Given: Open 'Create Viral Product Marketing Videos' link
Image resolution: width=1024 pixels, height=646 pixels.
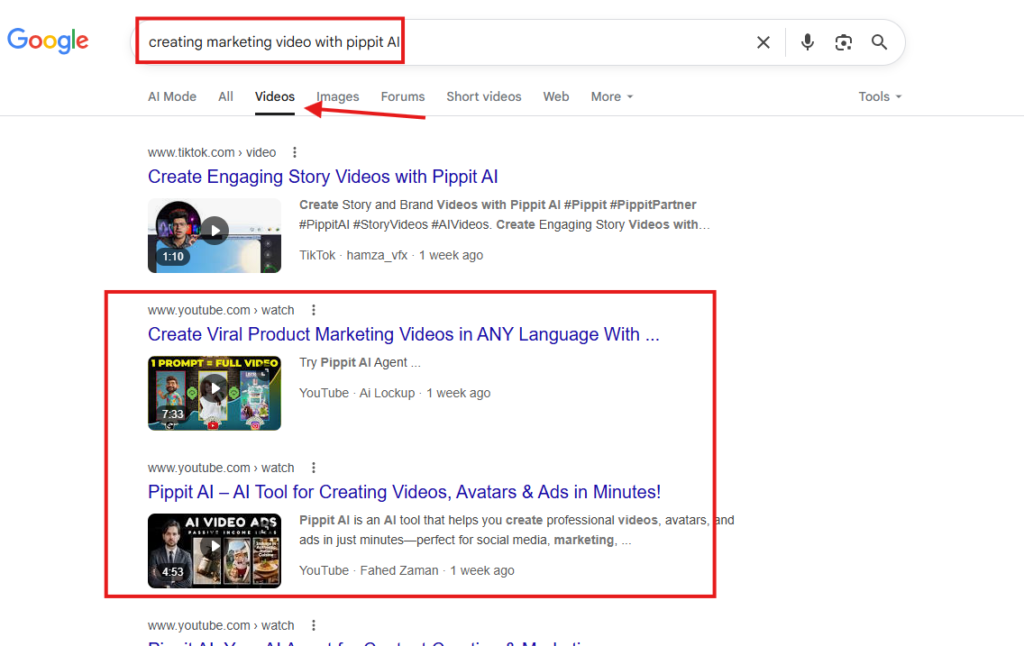Looking at the screenshot, I should pos(403,335).
